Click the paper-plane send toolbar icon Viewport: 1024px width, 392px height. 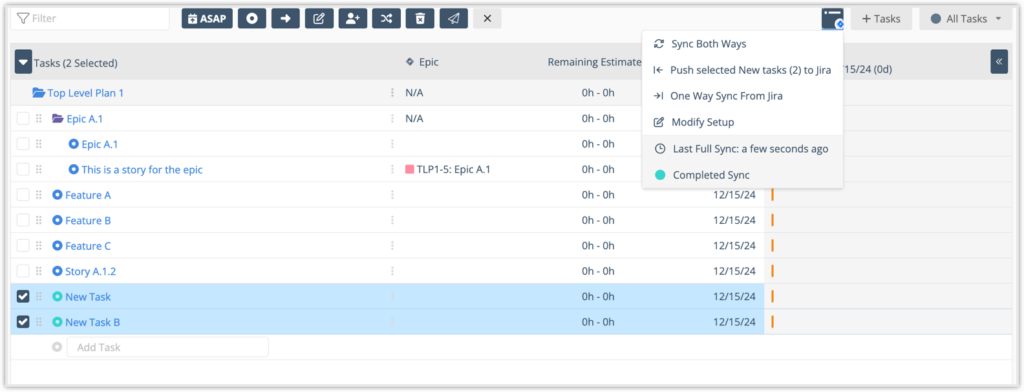pyautogui.click(x=454, y=18)
